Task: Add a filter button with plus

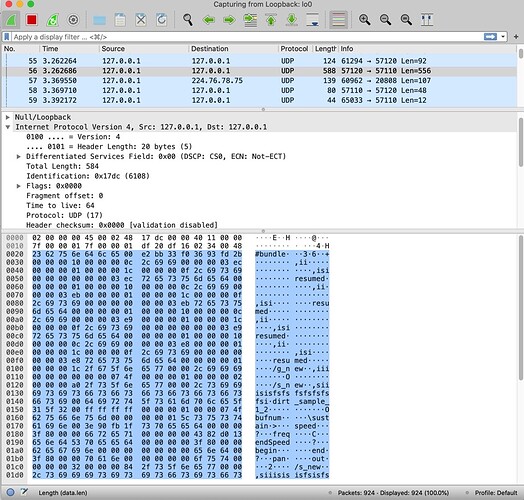Action: click(516, 37)
